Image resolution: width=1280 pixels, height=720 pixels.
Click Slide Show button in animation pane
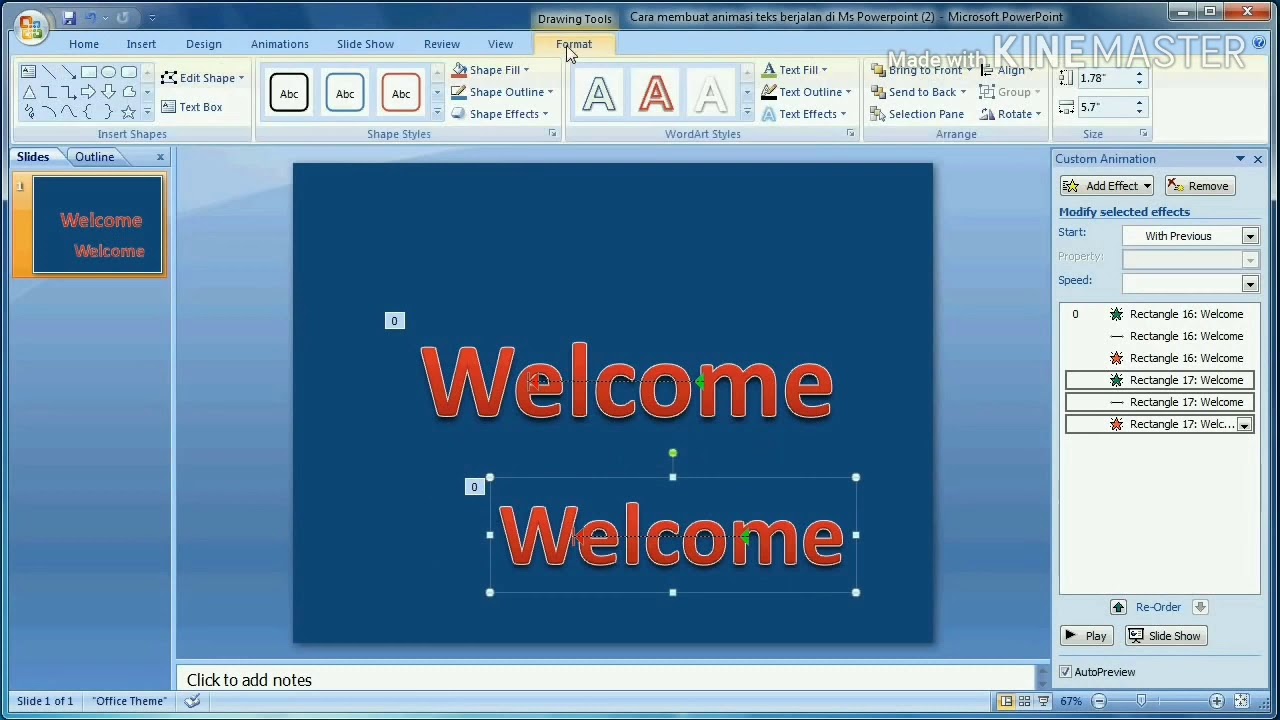[x=1165, y=636]
